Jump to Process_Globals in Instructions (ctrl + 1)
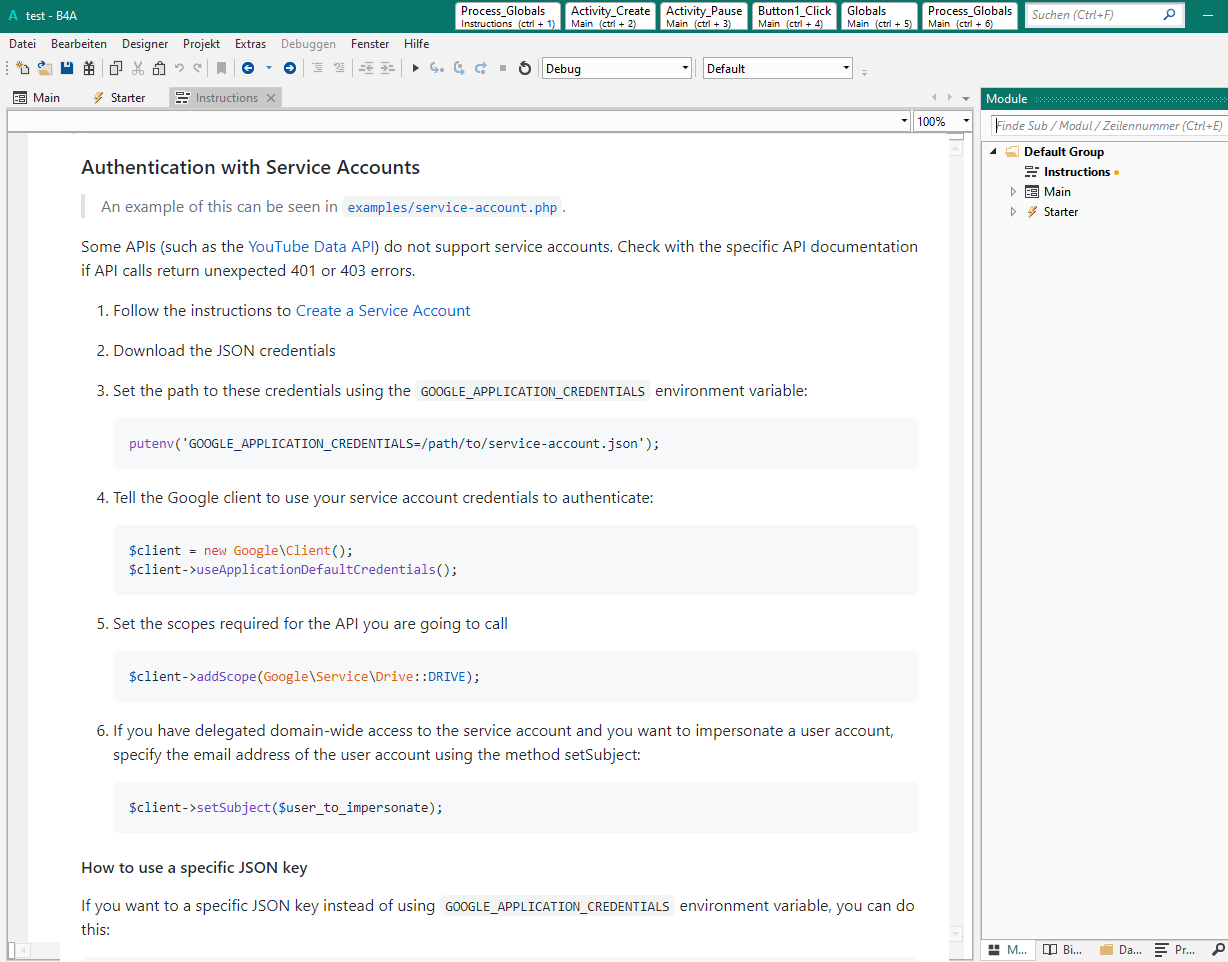This screenshot has height=962, width=1228. point(508,16)
